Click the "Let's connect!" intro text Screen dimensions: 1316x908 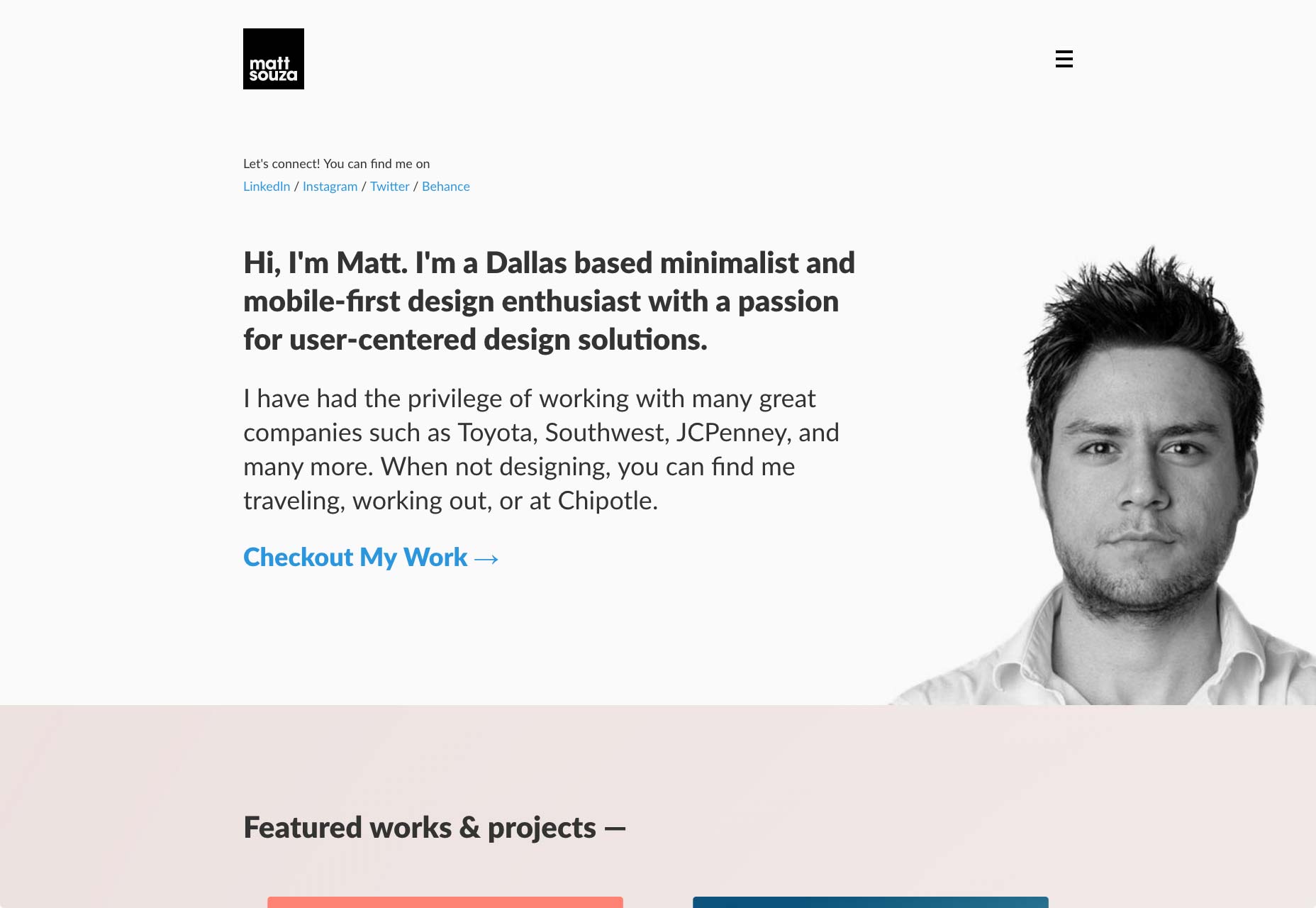[x=336, y=164]
